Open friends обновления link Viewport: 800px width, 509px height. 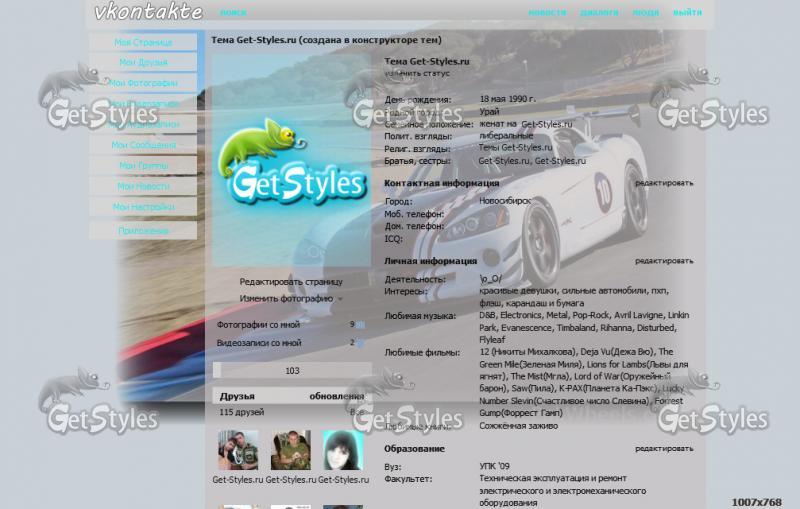point(337,396)
